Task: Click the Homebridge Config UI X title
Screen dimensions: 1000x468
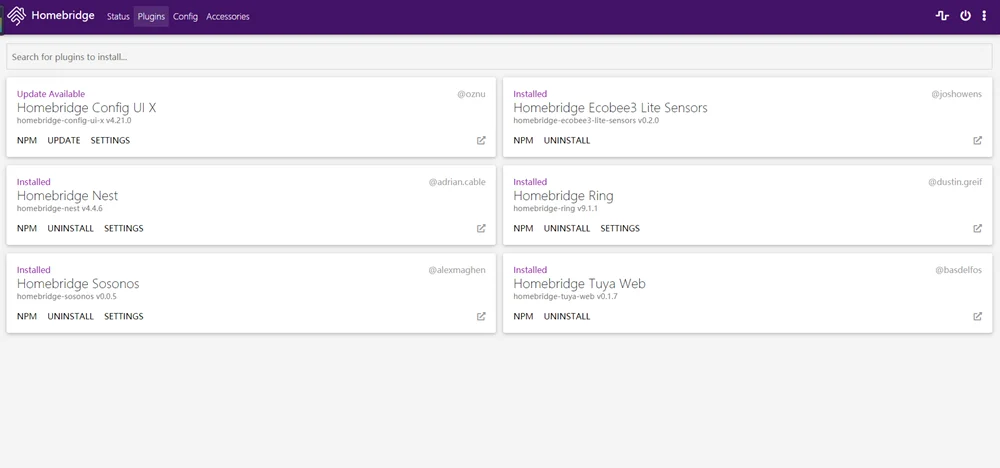Action: 86,108
